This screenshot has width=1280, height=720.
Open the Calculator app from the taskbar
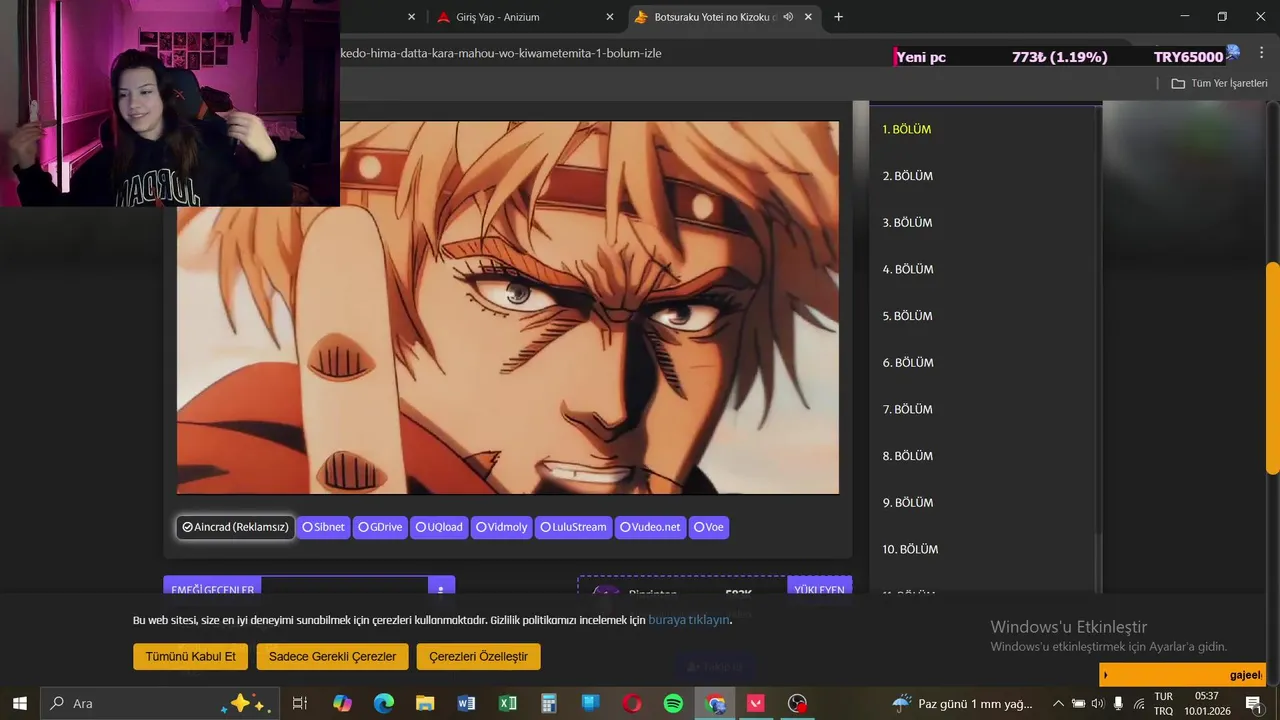[x=549, y=703]
